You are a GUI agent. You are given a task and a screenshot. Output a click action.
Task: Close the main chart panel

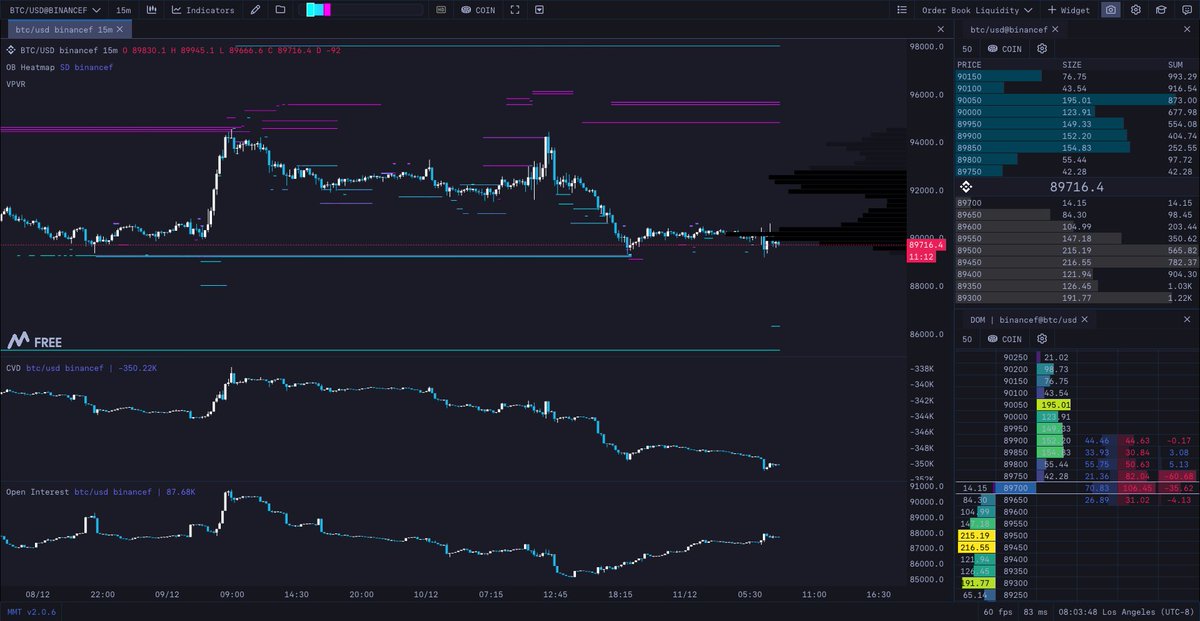tap(940, 31)
